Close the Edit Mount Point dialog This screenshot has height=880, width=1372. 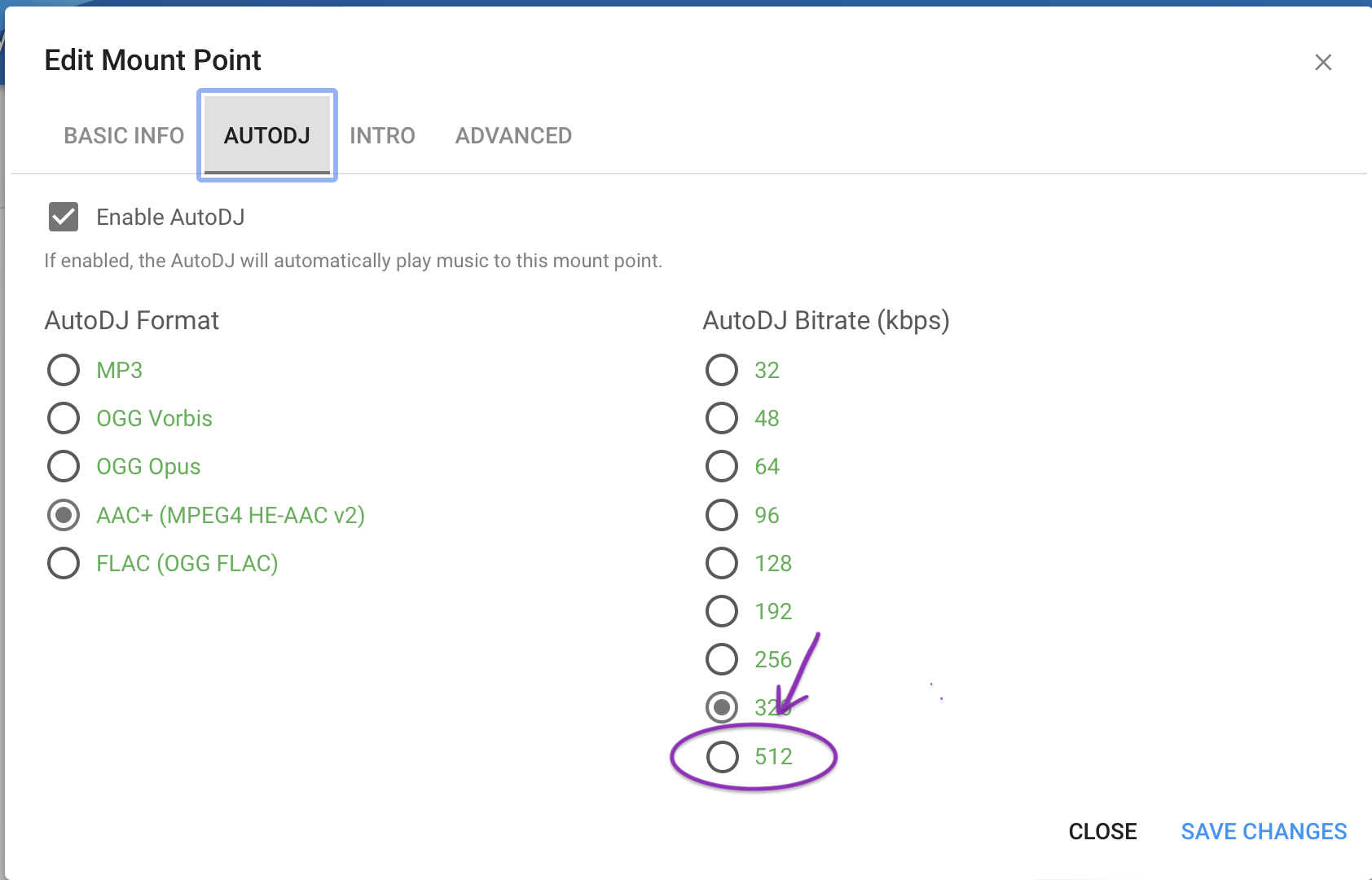click(x=1322, y=62)
